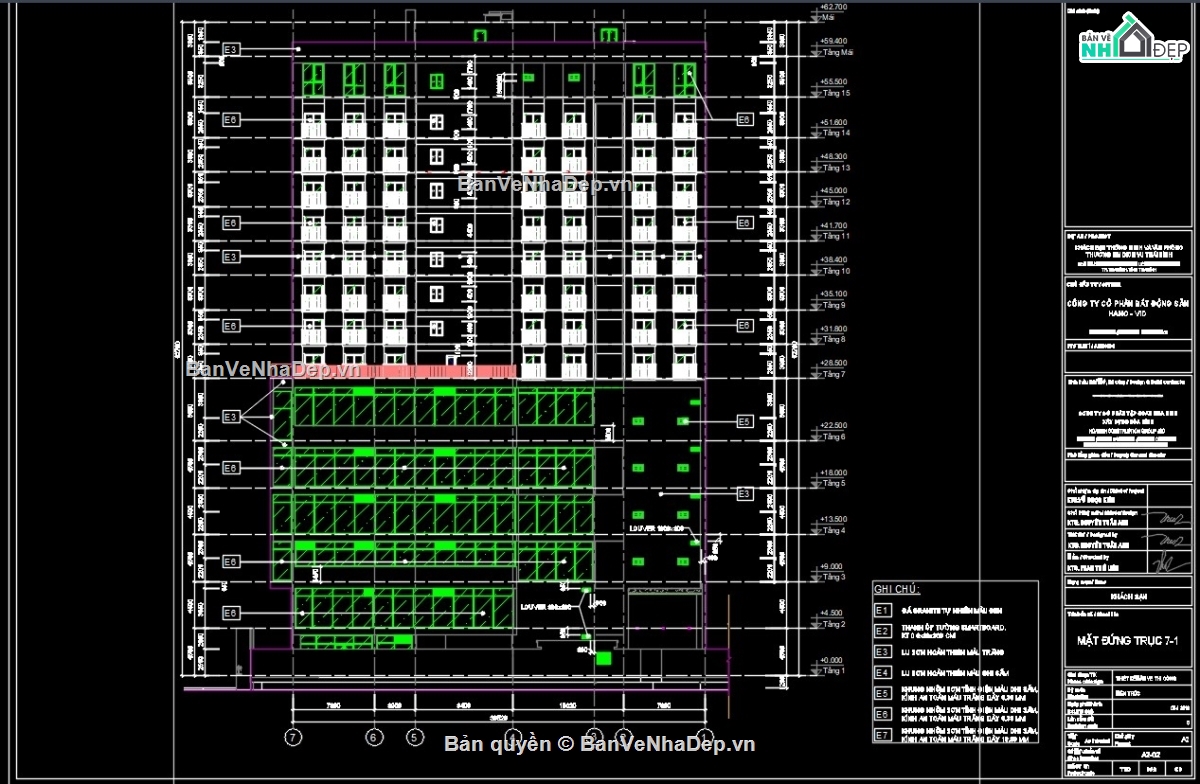The width and height of the screenshot is (1200, 784).
Task: Pick the +45.000 elevation marker text
Action: tap(835, 191)
